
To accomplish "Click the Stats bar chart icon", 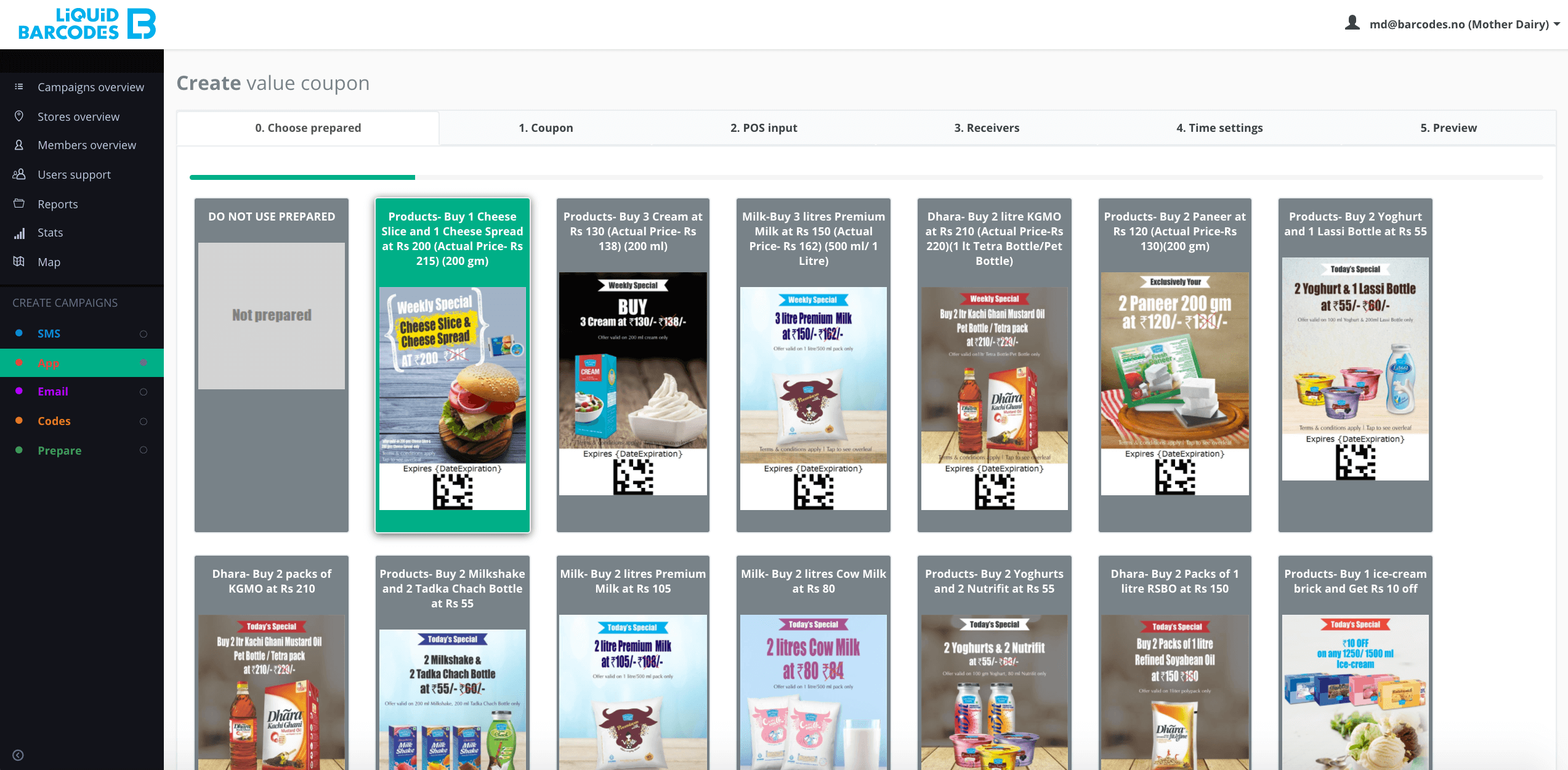I will pos(19,233).
